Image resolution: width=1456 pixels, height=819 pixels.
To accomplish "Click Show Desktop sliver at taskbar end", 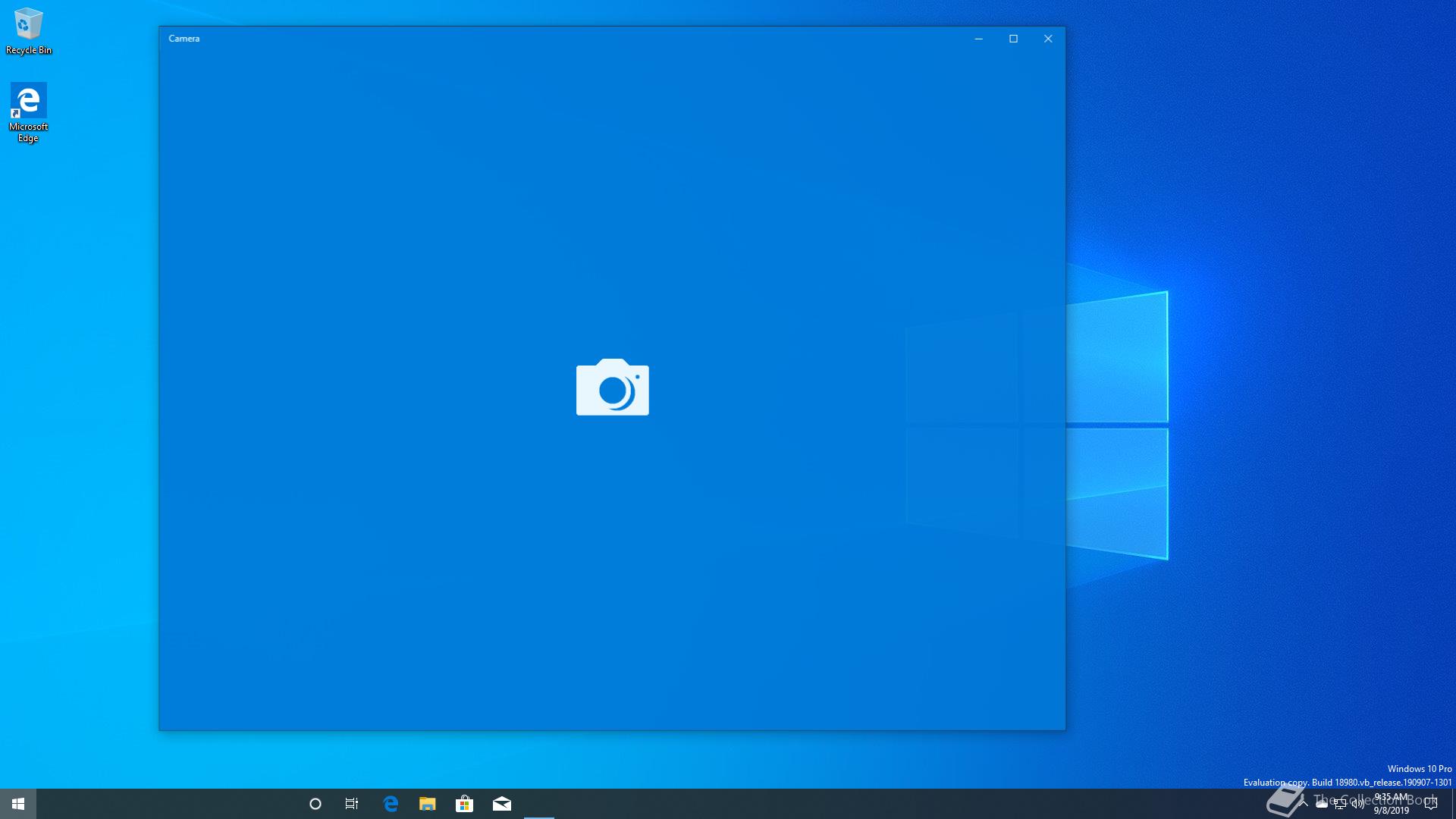I will tap(1453, 804).
